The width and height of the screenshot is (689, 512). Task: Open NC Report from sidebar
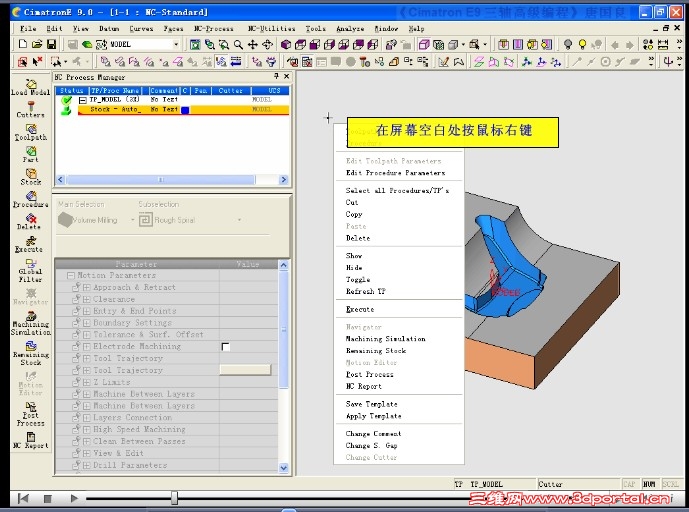pos(30,440)
